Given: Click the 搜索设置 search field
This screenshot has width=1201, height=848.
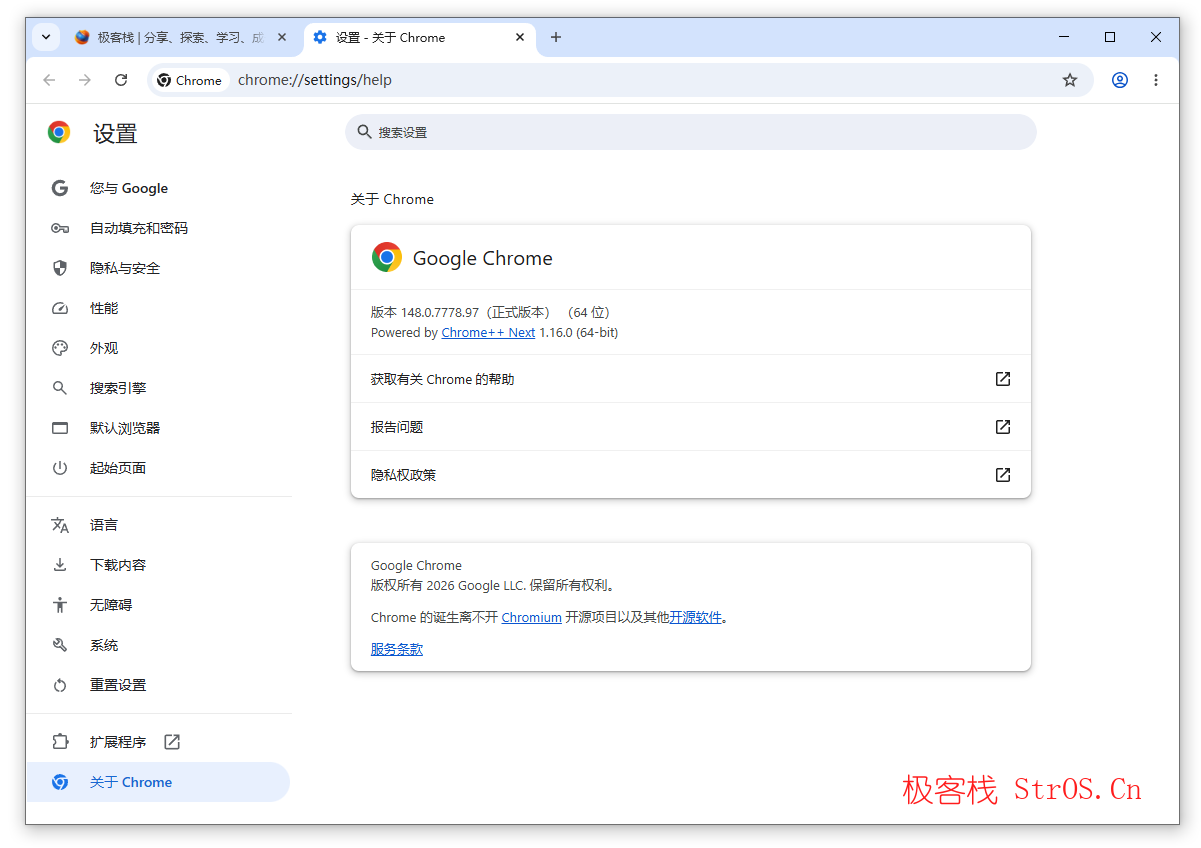Looking at the screenshot, I should tap(691, 132).
